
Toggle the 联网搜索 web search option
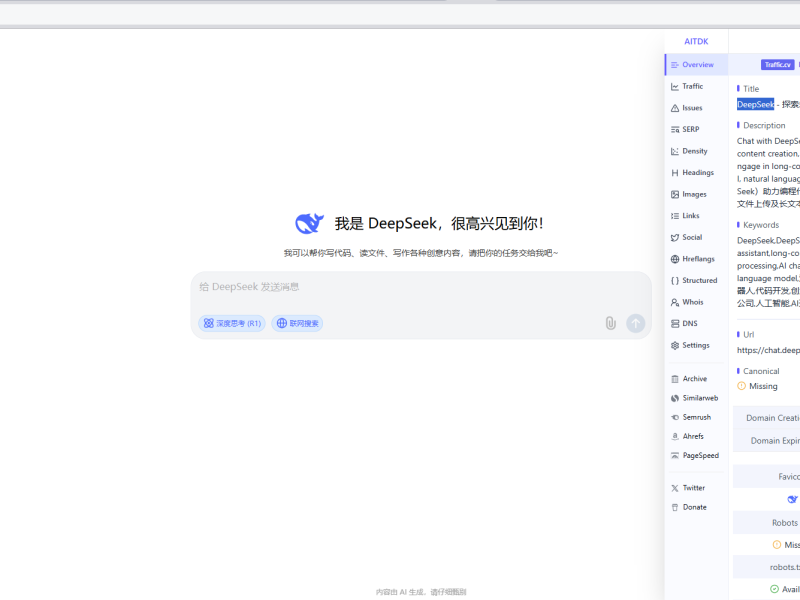[x=297, y=323]
